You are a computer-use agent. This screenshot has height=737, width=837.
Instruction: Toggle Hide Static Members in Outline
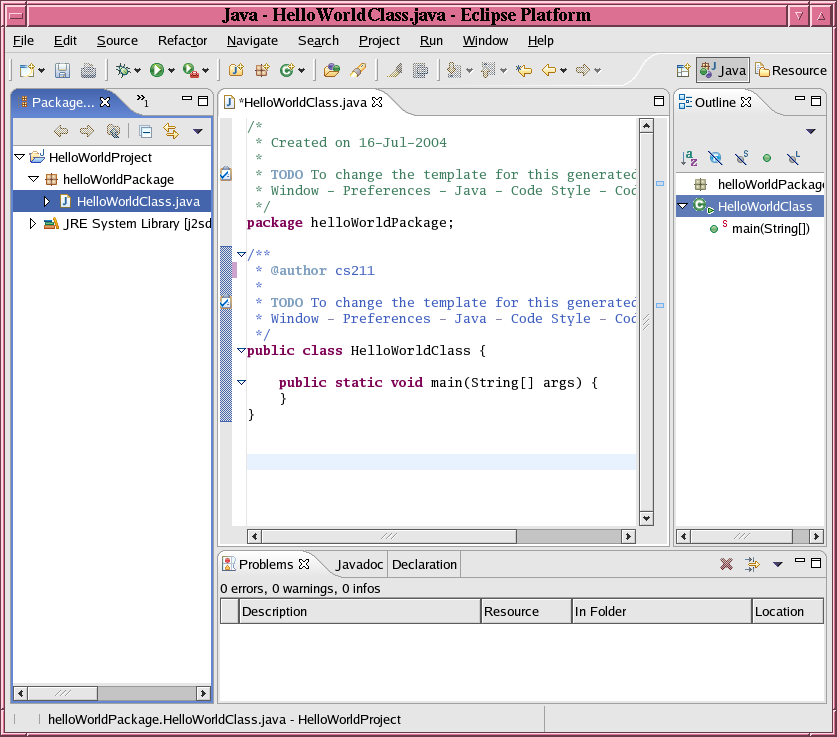point(741,158)
